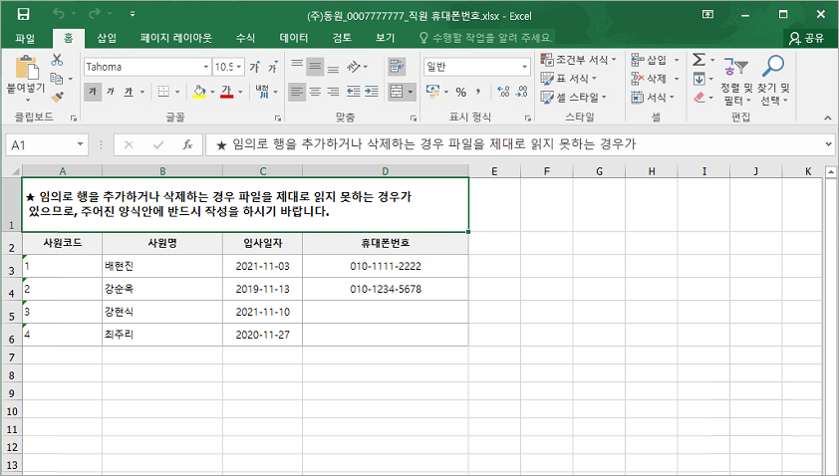Select the Format Painter brush icon
Viewport: 839px width, 476px height.
(57, 97)
